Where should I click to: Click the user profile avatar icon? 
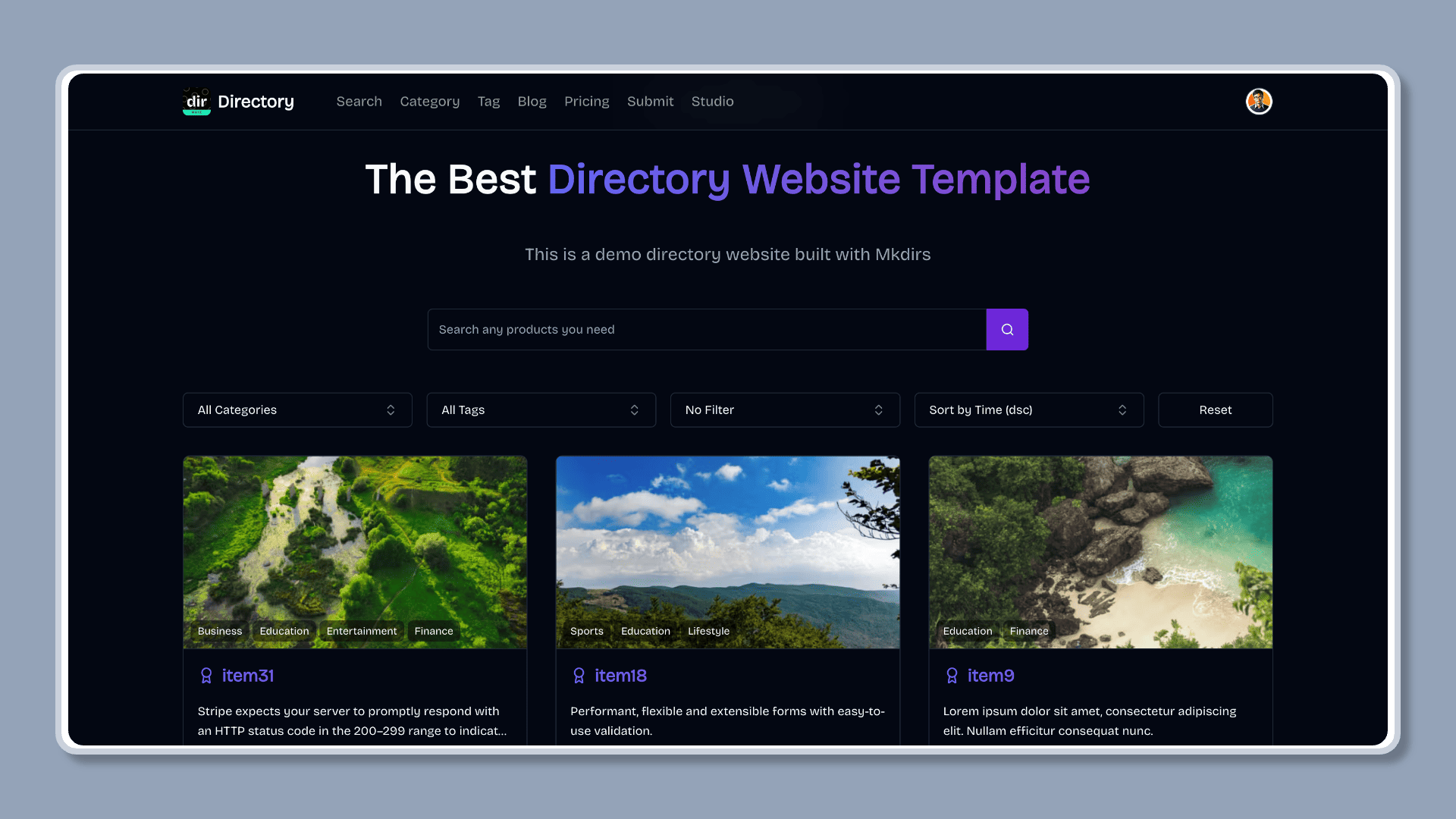(x=1259, y=101)
